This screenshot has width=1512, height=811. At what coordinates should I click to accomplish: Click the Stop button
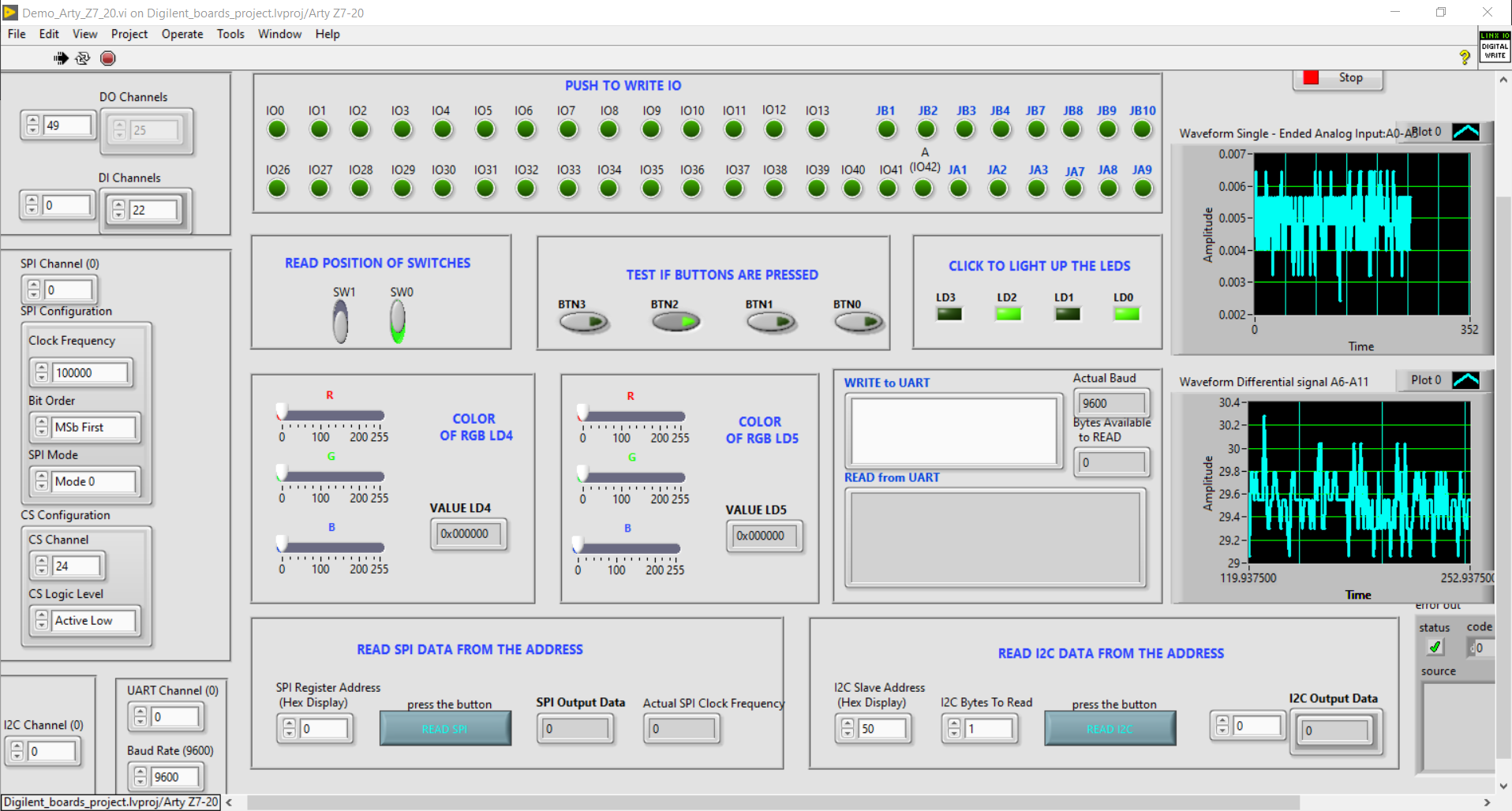tap(1338, 78)
